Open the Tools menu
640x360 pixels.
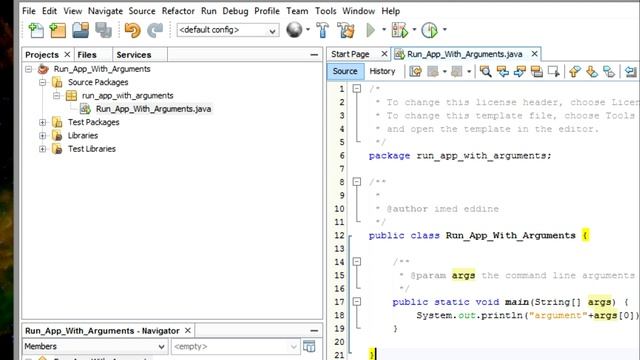(326, 11)
